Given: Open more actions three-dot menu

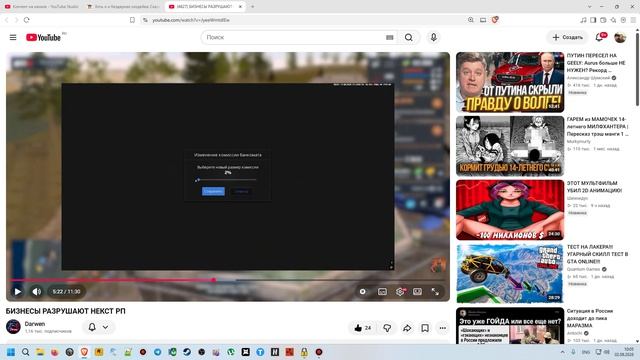Looking at the screenshot, I should pyautogui.click(x=443, y=328).
